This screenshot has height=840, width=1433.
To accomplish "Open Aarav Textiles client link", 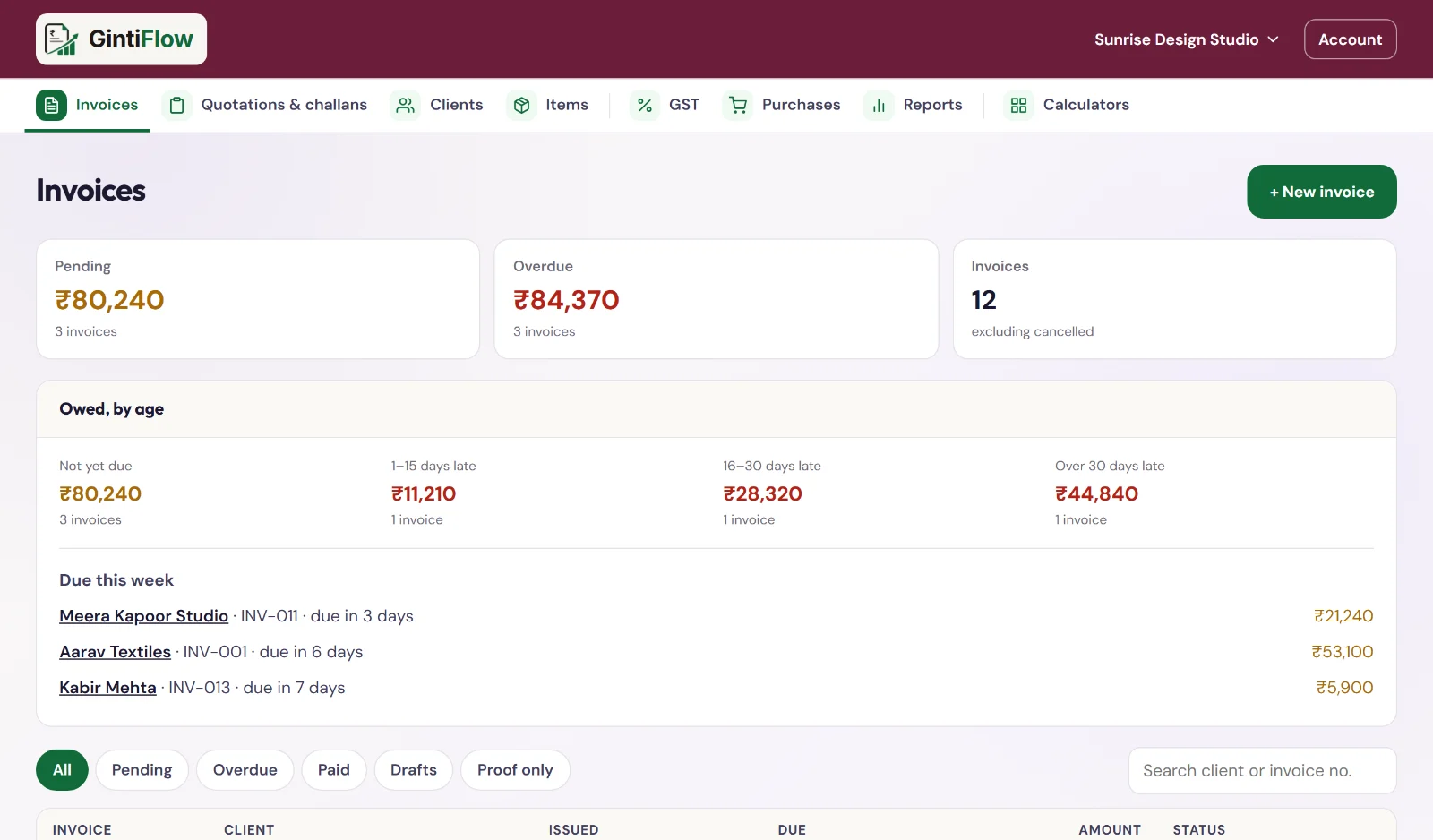I will tap(115, 652).
